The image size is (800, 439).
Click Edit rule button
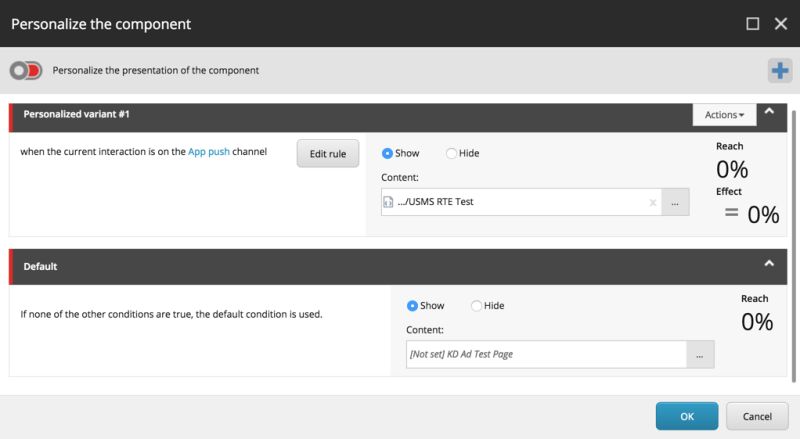(x=328, y=154)
